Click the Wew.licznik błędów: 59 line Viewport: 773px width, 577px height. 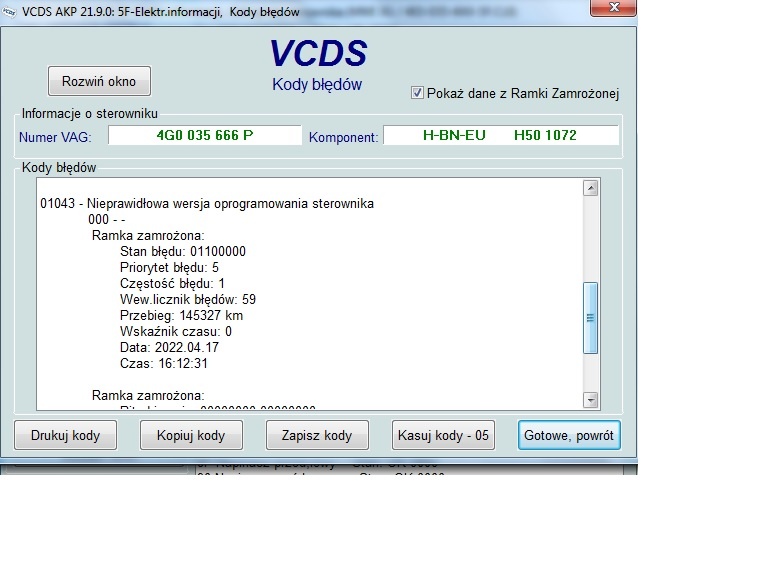[188, 299]
